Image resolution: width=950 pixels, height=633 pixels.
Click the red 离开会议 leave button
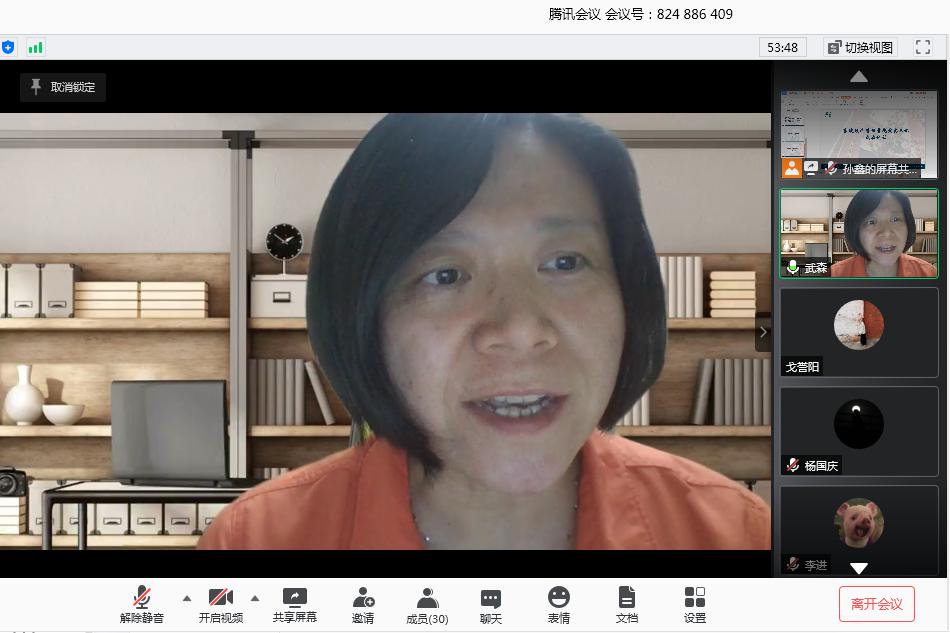(x=876, y=604)
